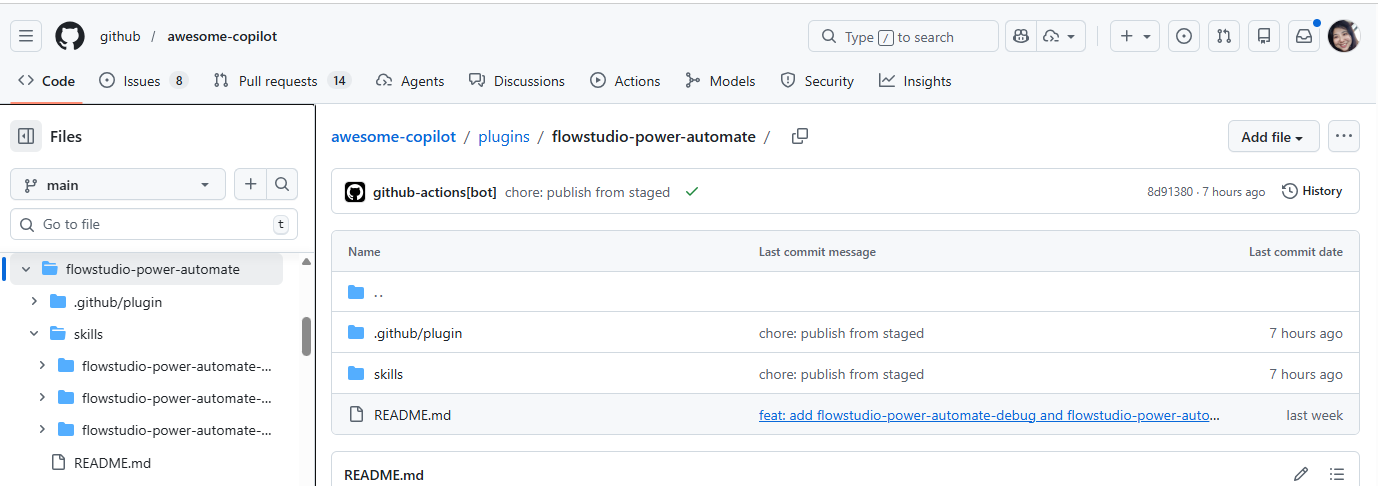Open the Add file dropdown
This screenshot has height=486, width=1378.
coord(1272,137)
